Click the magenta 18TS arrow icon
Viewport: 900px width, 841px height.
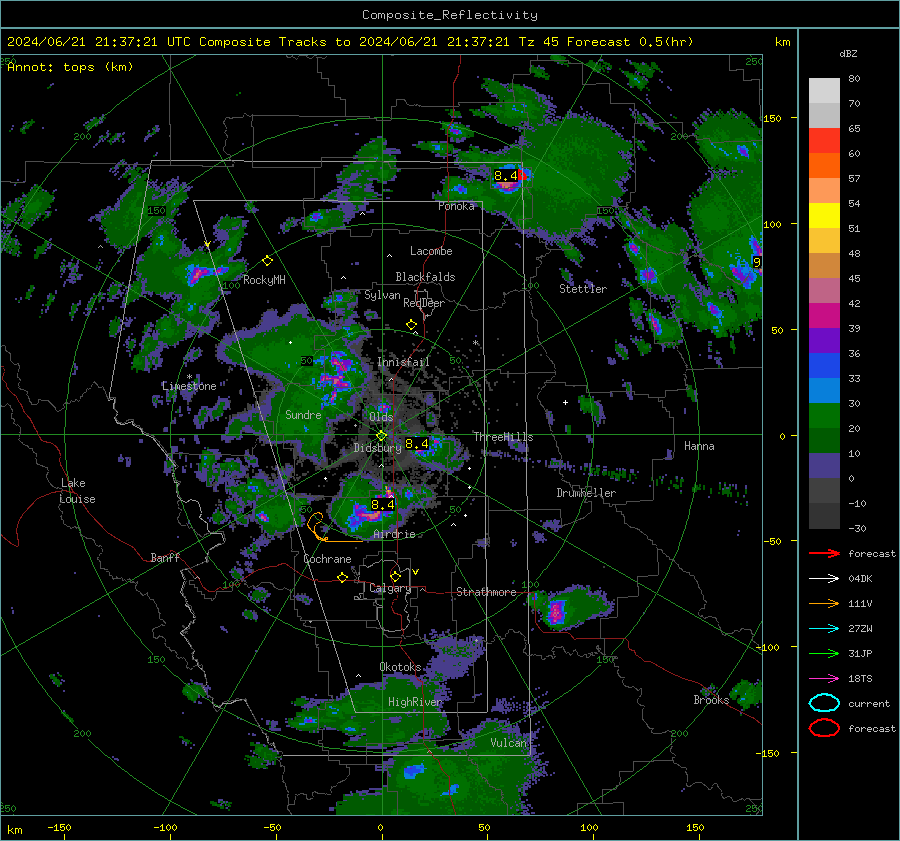[824, 679]
